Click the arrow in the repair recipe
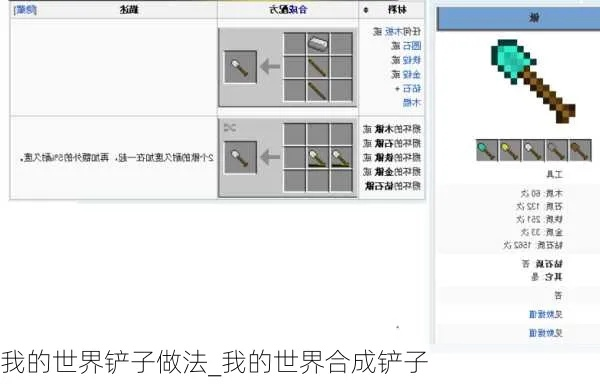The width and height of the screenshot is (600, 384). point(270,157)
